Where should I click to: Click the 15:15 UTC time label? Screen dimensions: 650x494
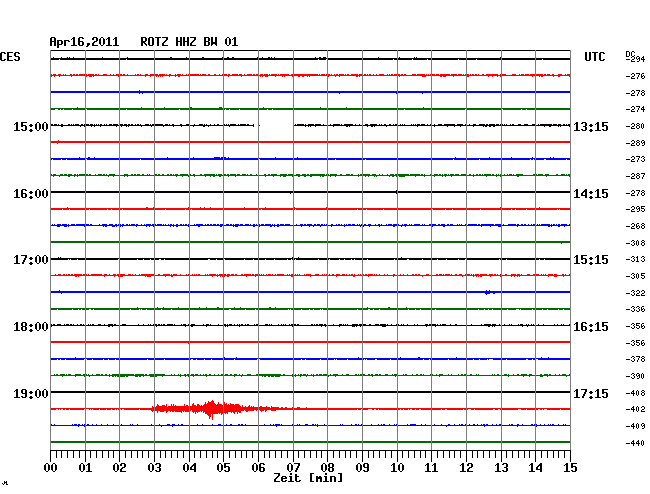pos(591,260)
